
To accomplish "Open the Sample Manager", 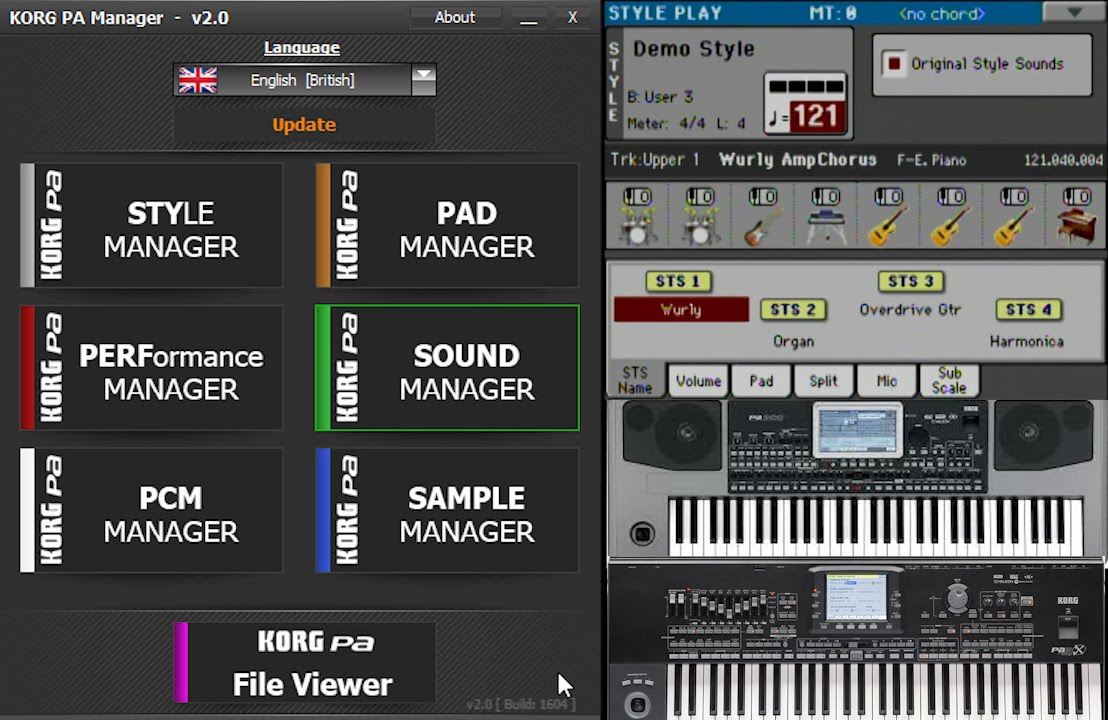I will click(x=447, y=510).
